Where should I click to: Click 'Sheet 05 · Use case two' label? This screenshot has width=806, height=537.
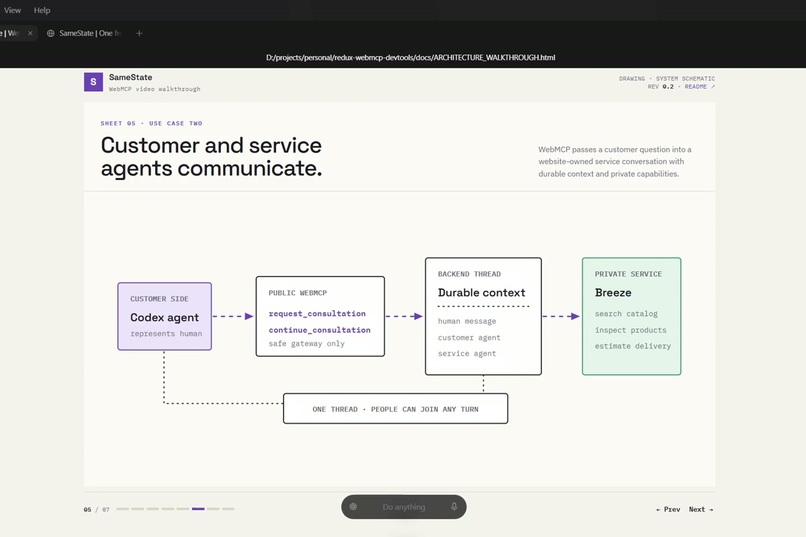tap(152, 123)
